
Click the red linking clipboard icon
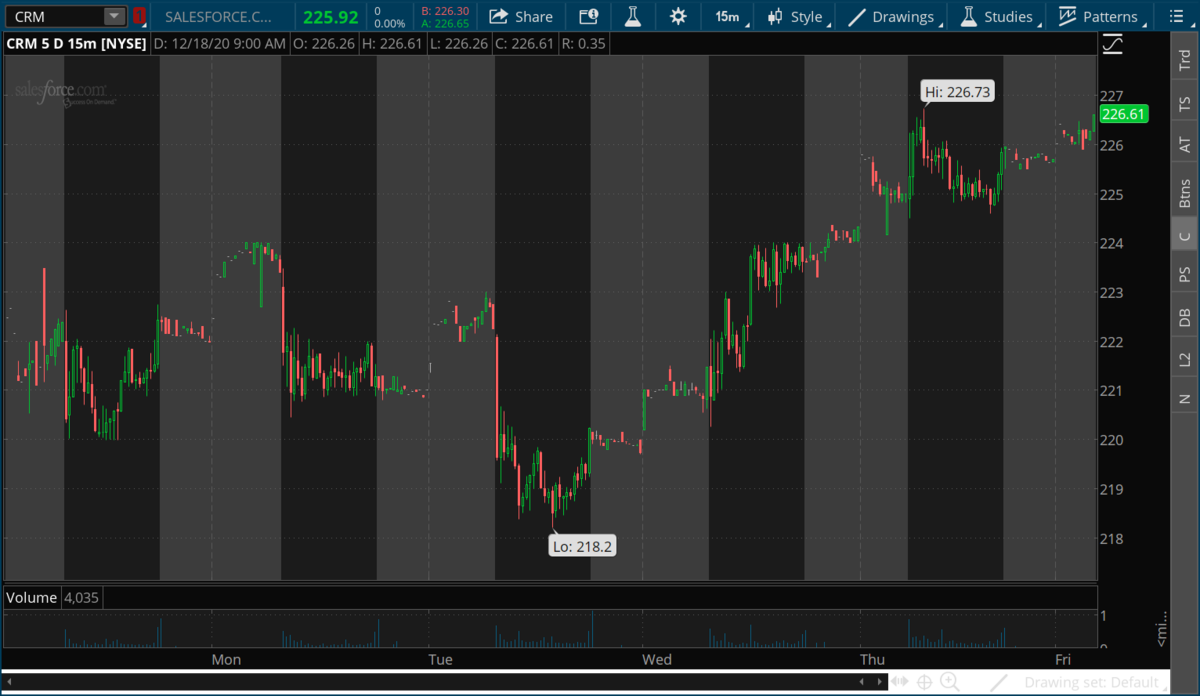(139, 16)
